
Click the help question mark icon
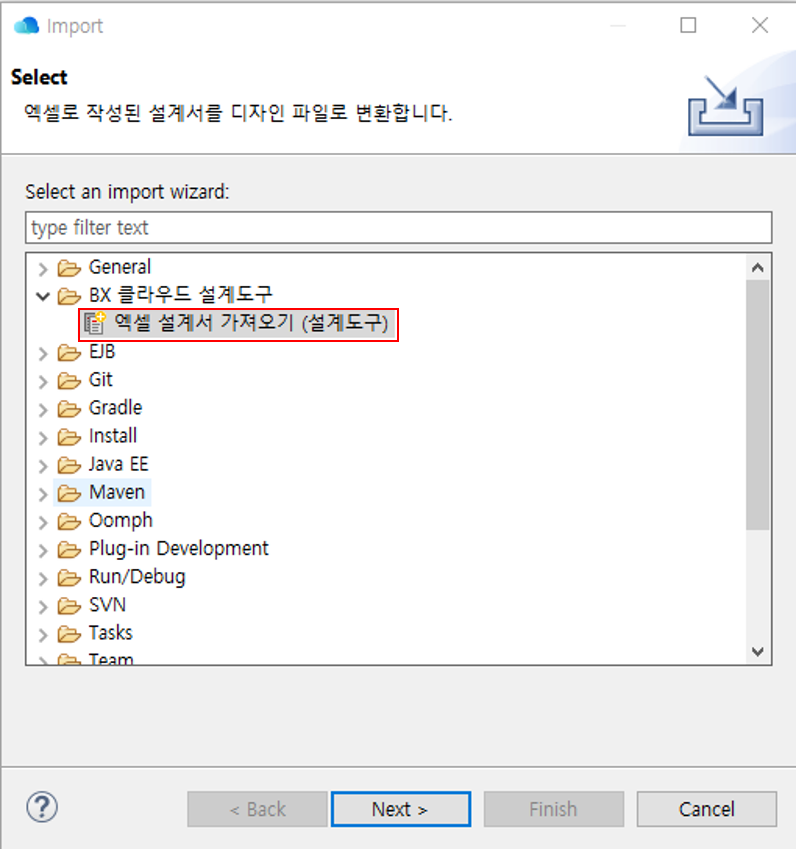click(44, 807)
